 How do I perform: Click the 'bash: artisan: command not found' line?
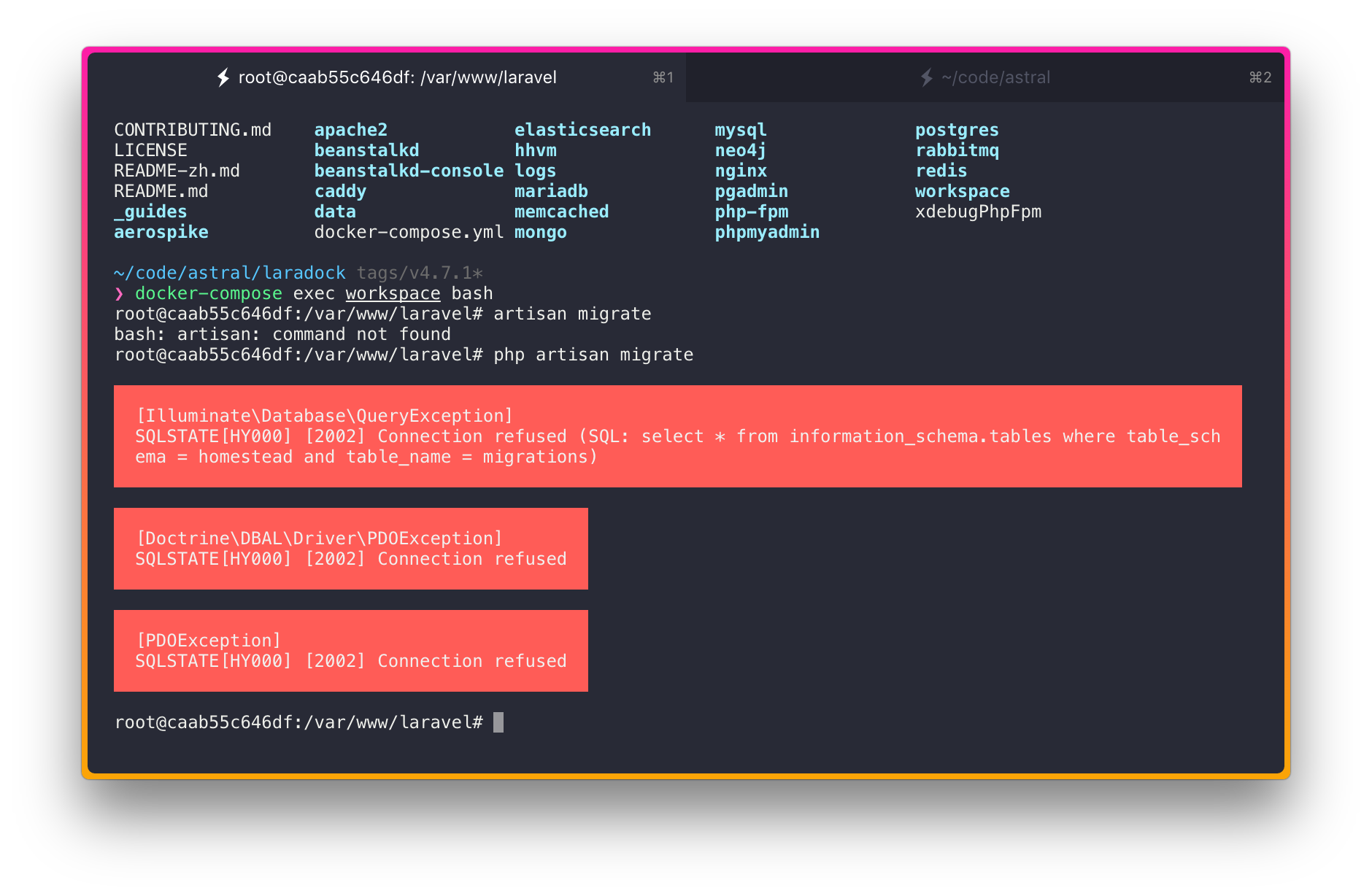(282, 334)
